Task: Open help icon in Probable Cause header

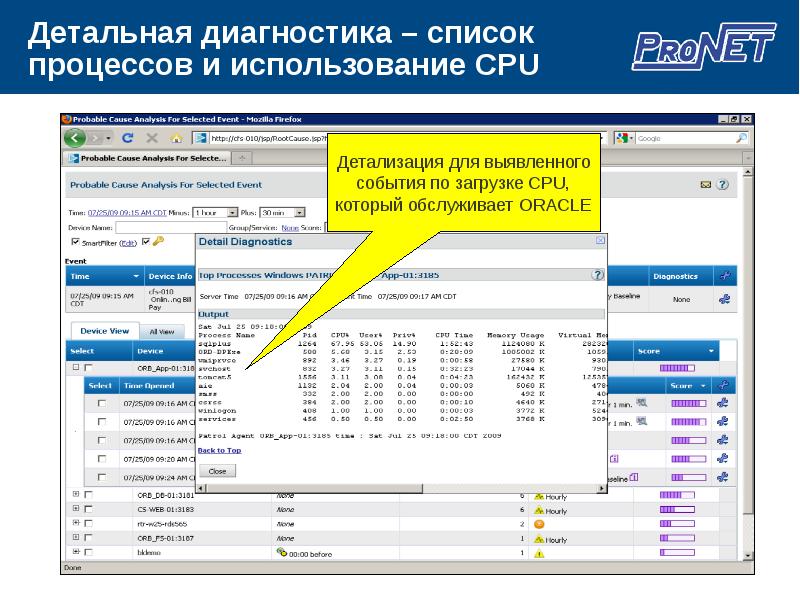Action: coord(722,185)
